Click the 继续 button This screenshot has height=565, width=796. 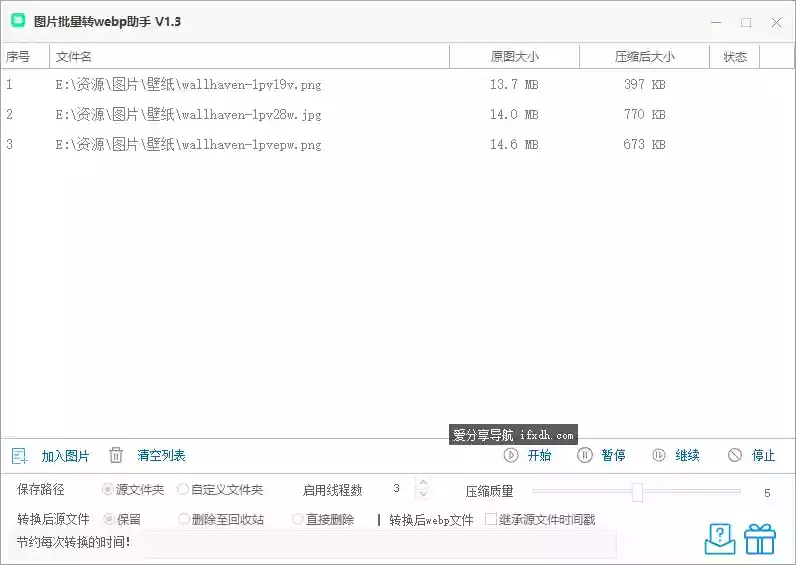click(687, 455)
